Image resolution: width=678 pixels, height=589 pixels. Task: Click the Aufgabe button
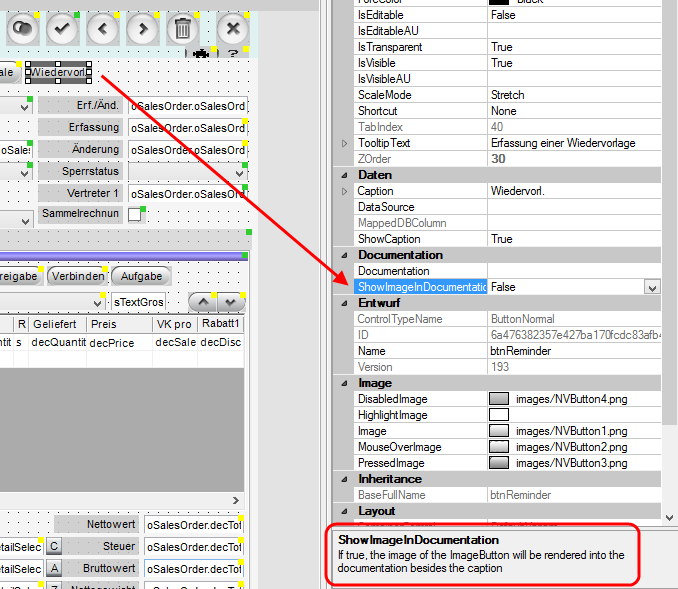coord(141,276)
